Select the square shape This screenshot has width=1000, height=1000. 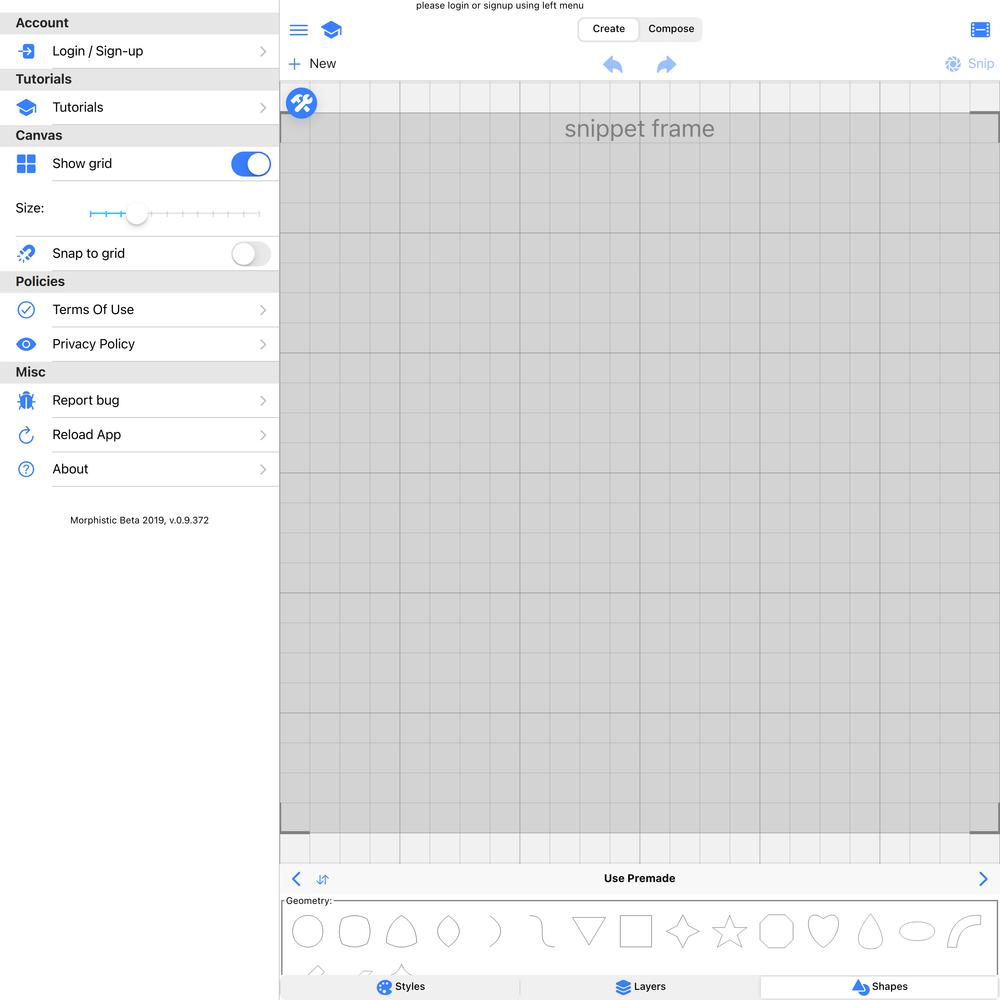(x=636, y=931)
